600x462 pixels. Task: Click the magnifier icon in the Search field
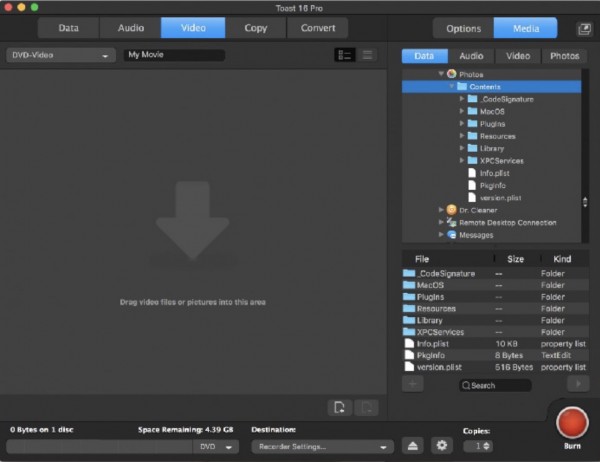click(466, 385)
